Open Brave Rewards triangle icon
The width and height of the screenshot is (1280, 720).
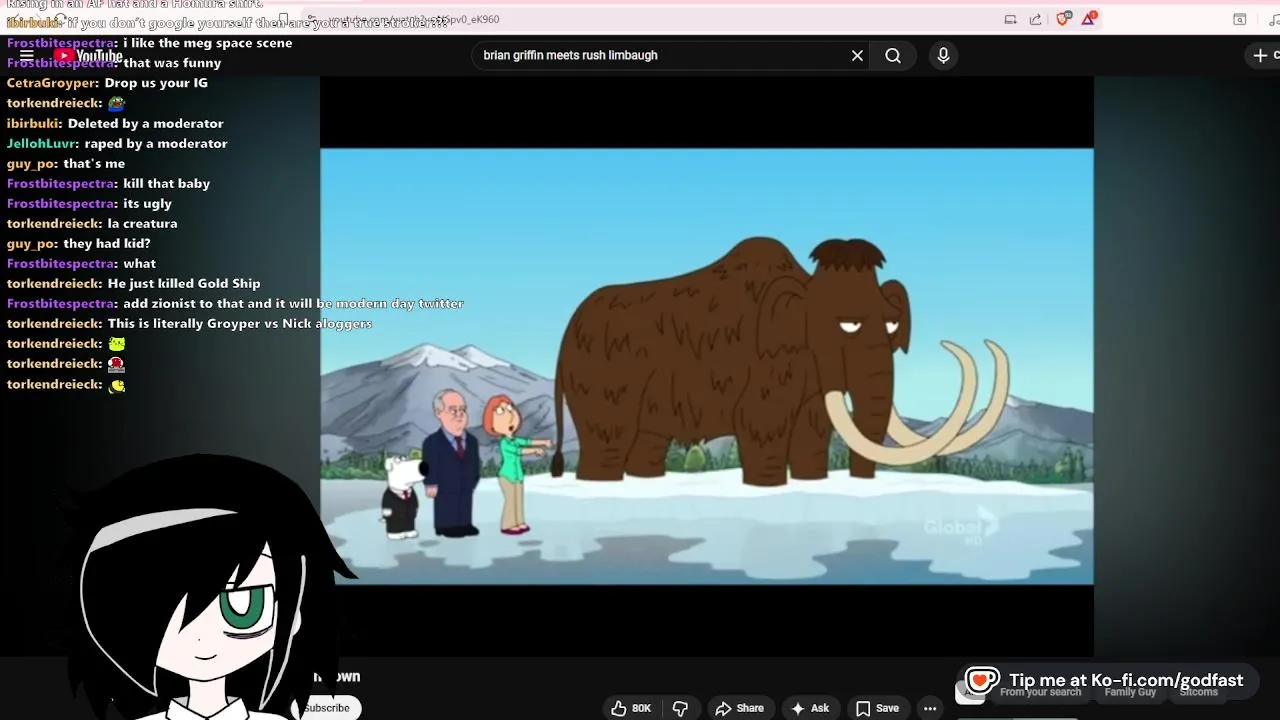1088,19
